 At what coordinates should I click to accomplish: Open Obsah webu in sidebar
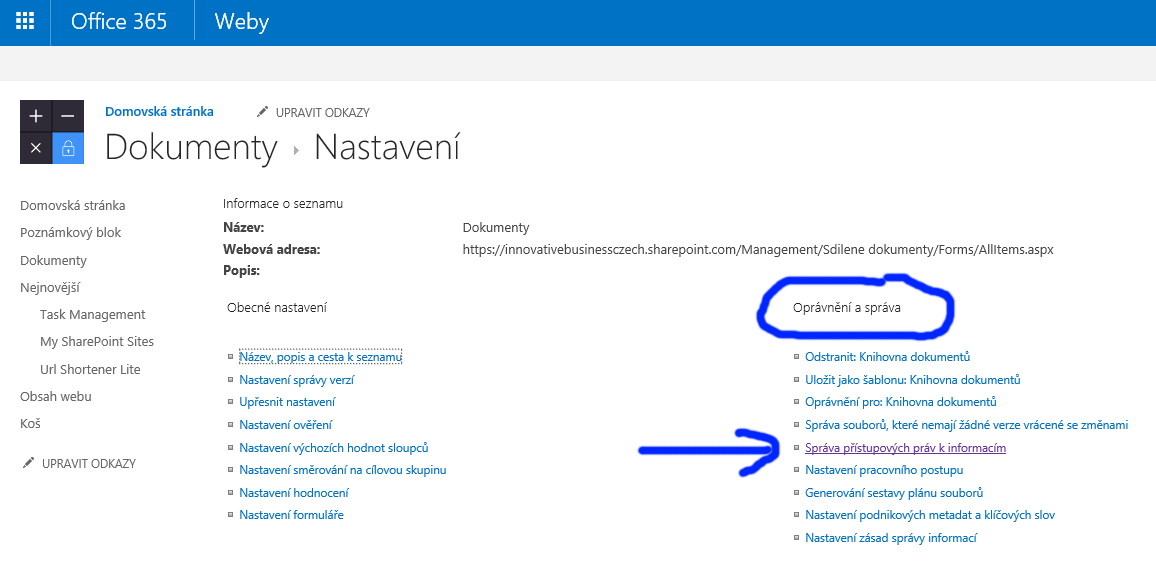point(56,396)
